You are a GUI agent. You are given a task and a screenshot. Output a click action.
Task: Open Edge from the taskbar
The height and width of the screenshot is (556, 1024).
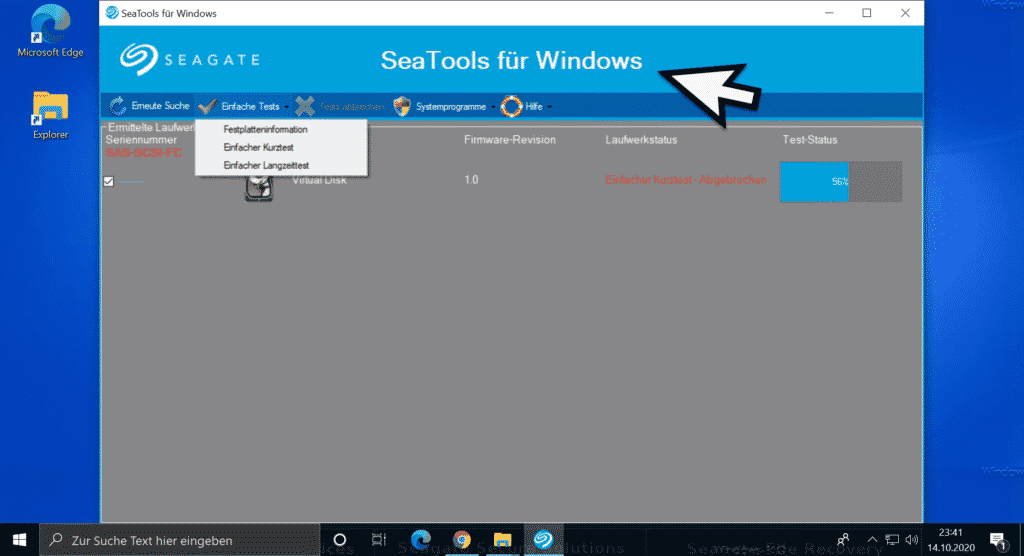point(421,540)
